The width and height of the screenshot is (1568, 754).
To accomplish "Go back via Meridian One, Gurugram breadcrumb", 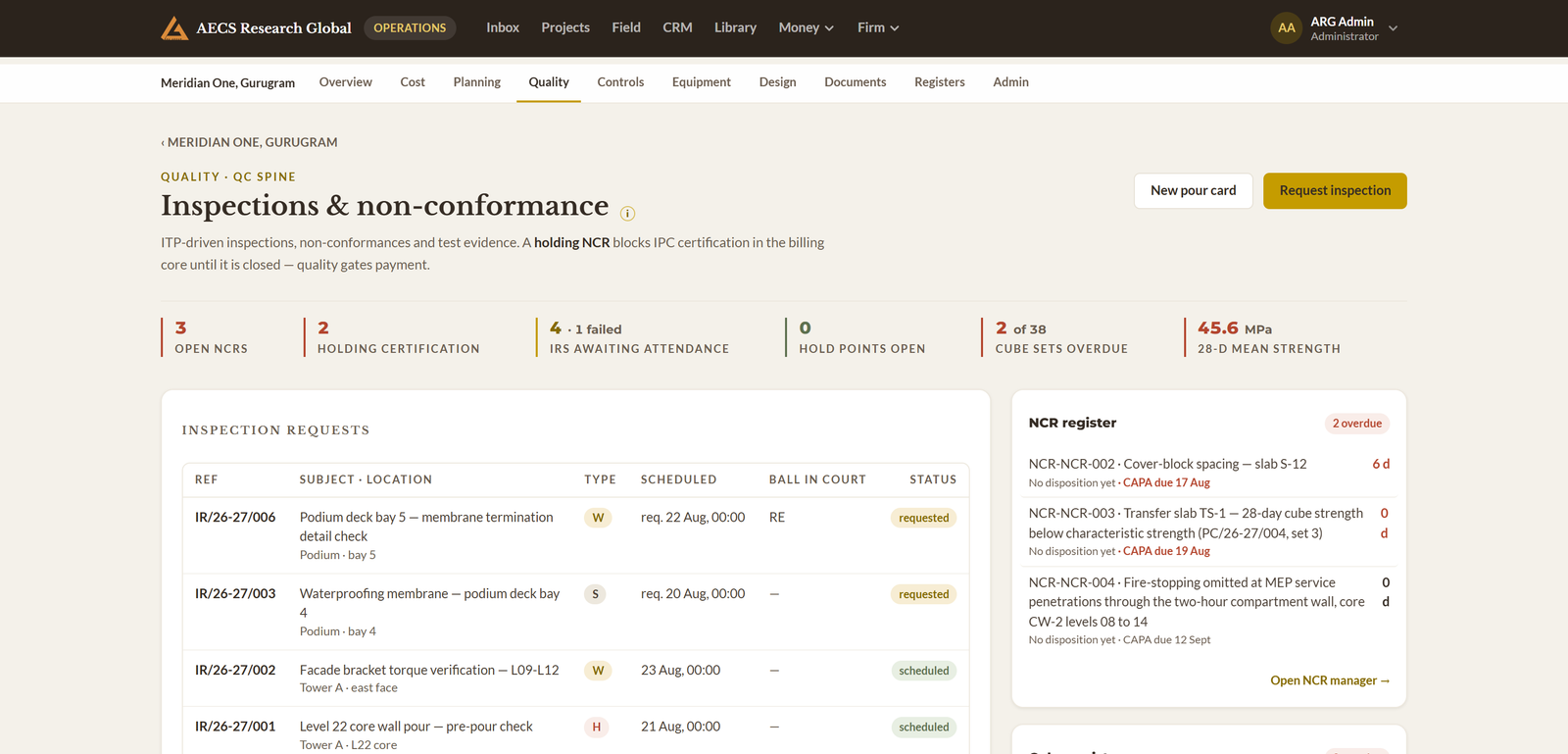I will (x=250, y=142).
